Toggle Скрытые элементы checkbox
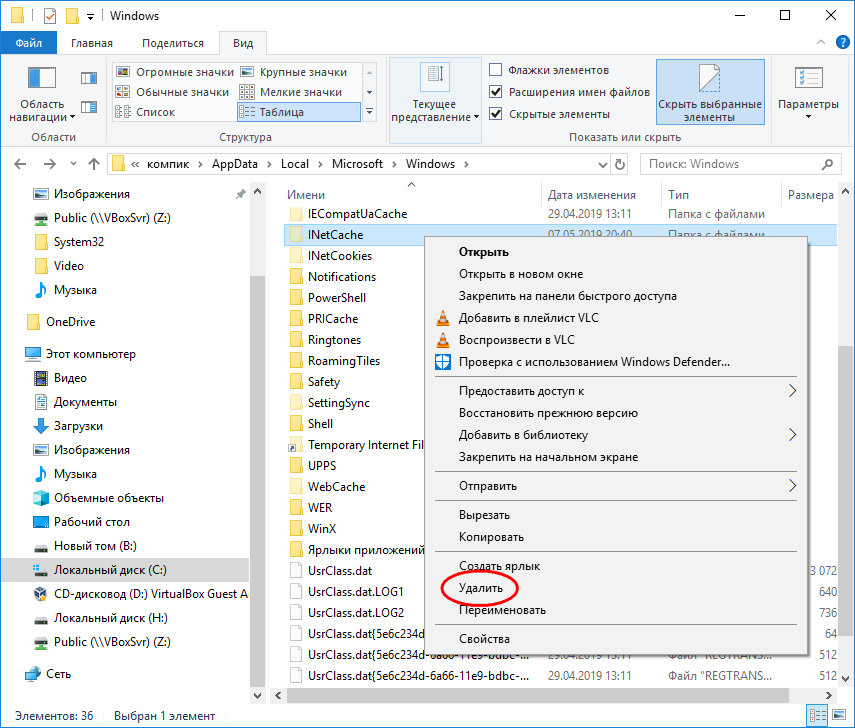This screenshot has width=855, height=728. click(x=496, y=113)
